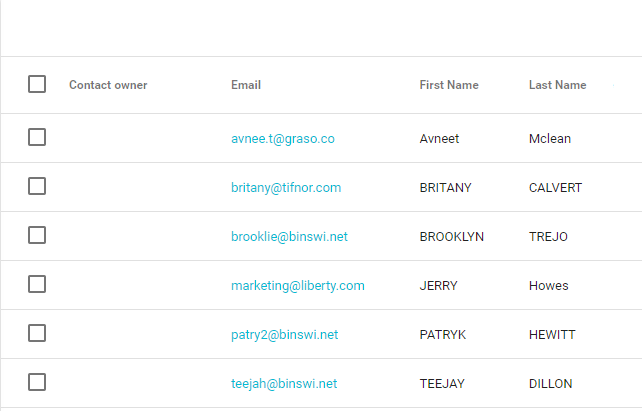Sort by the First Name column header

449,85
